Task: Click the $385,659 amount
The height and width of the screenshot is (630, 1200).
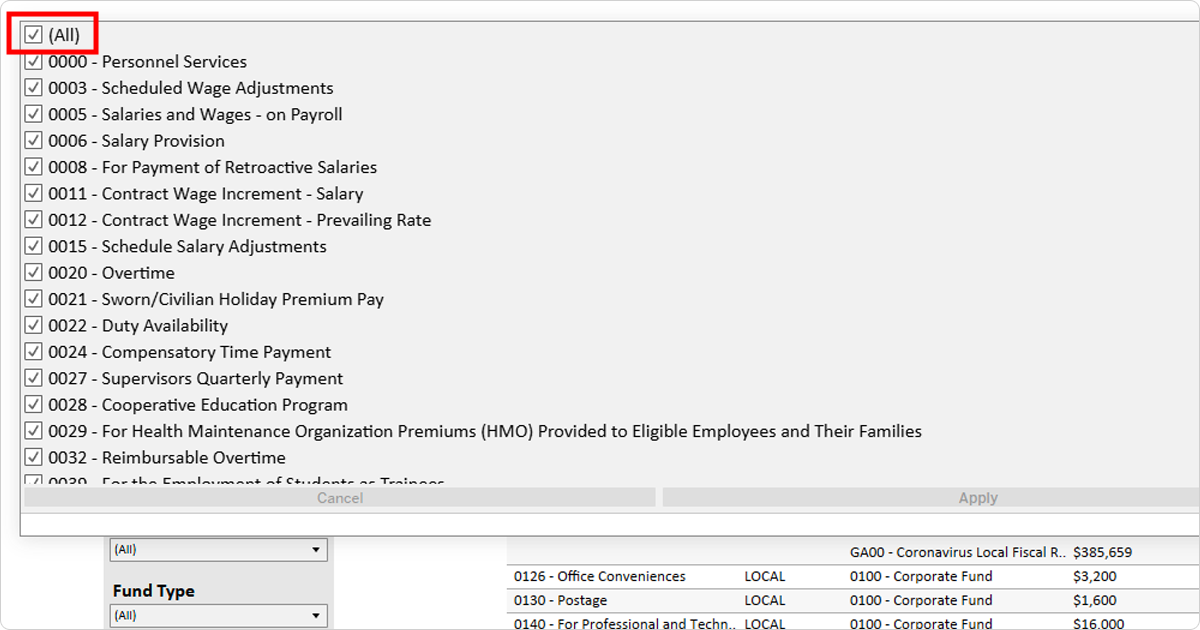Action: point(1103,553)
